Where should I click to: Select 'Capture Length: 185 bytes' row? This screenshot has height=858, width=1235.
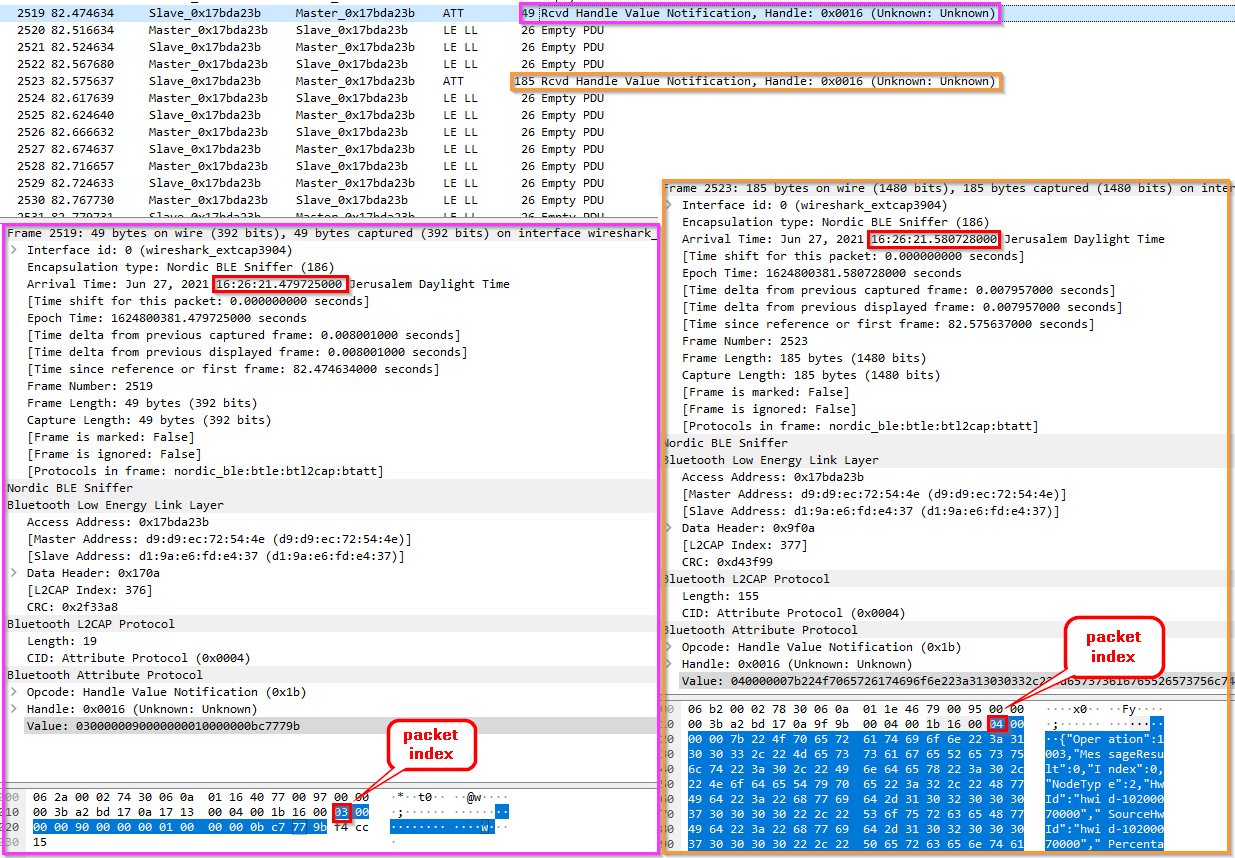click(811, 375)
